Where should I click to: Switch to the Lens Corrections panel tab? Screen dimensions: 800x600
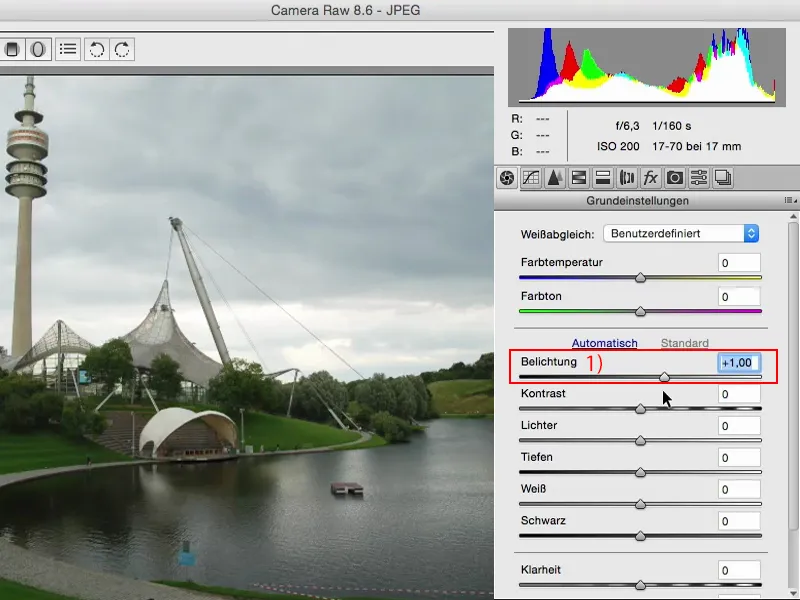627,178
